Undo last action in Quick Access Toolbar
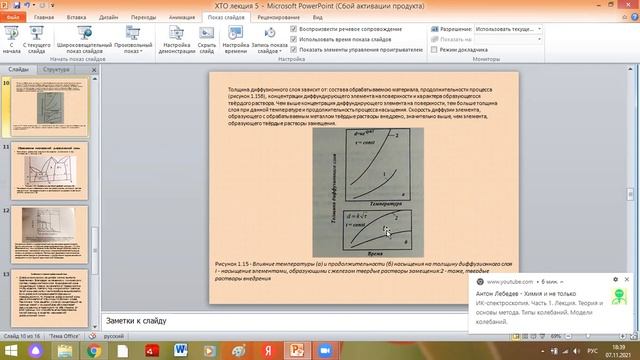Screen dimensions: 640x360 click(x=27, y=5)
